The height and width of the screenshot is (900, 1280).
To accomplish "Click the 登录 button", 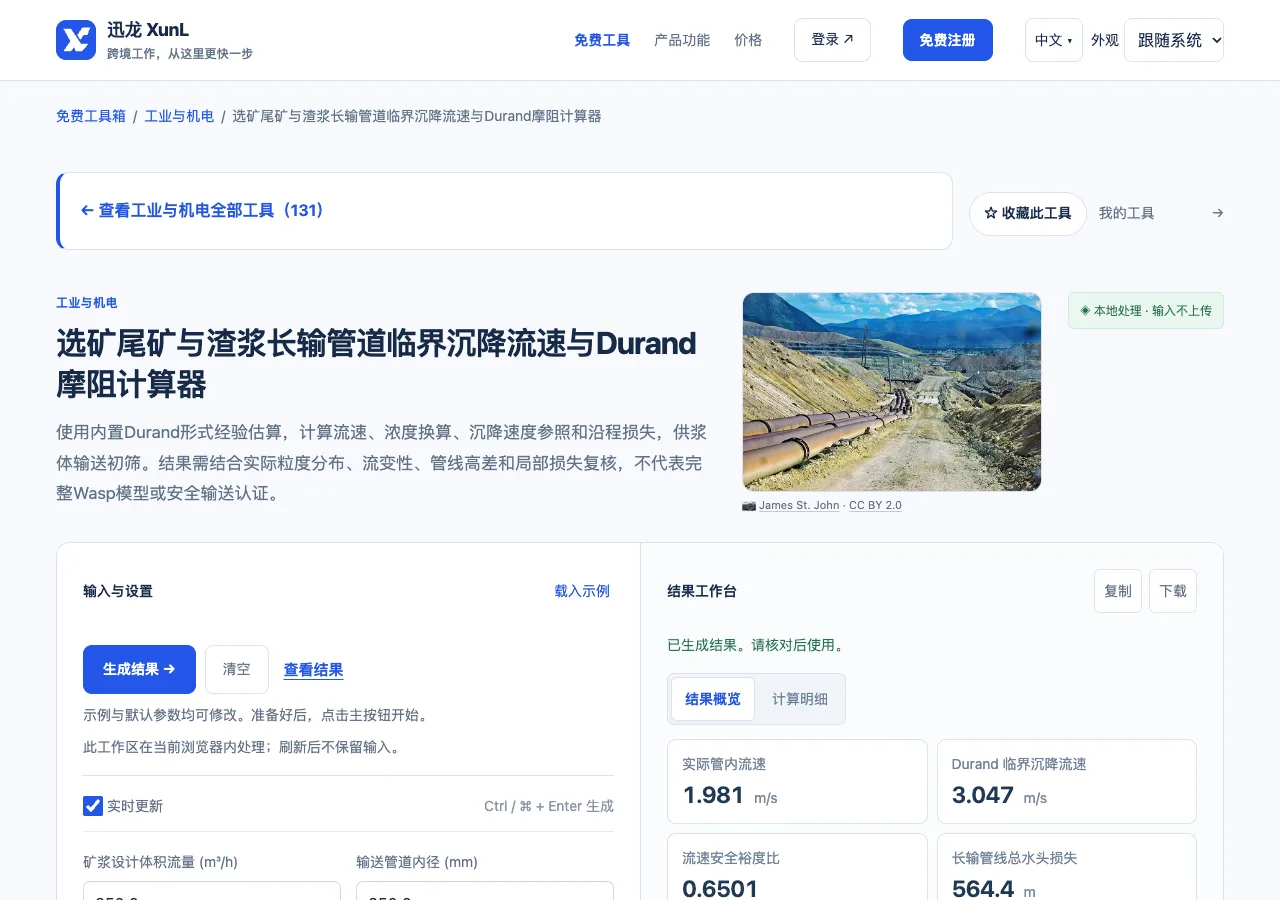I will click(x=832, y=40).
